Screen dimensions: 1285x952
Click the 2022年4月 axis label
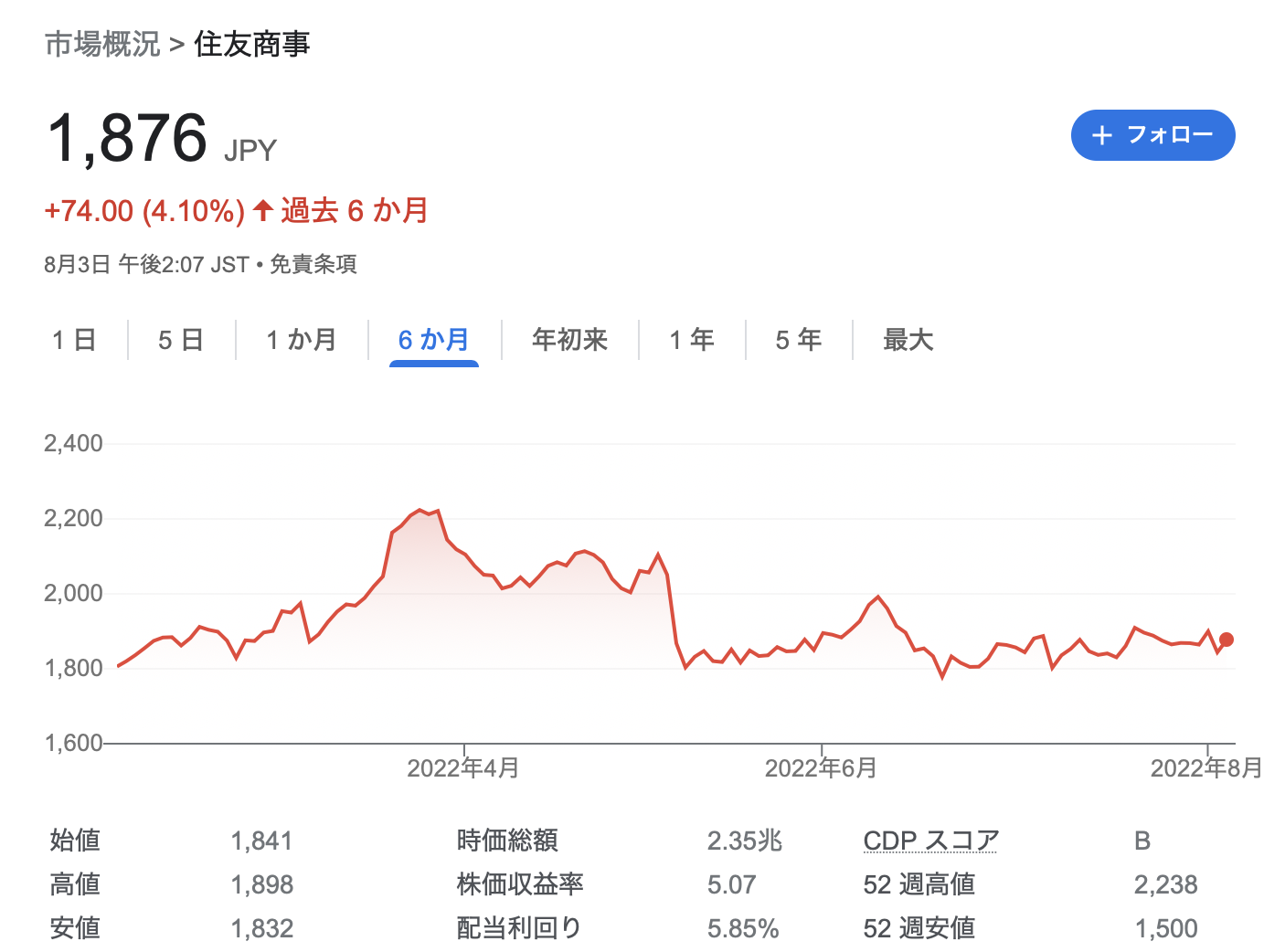463,768
